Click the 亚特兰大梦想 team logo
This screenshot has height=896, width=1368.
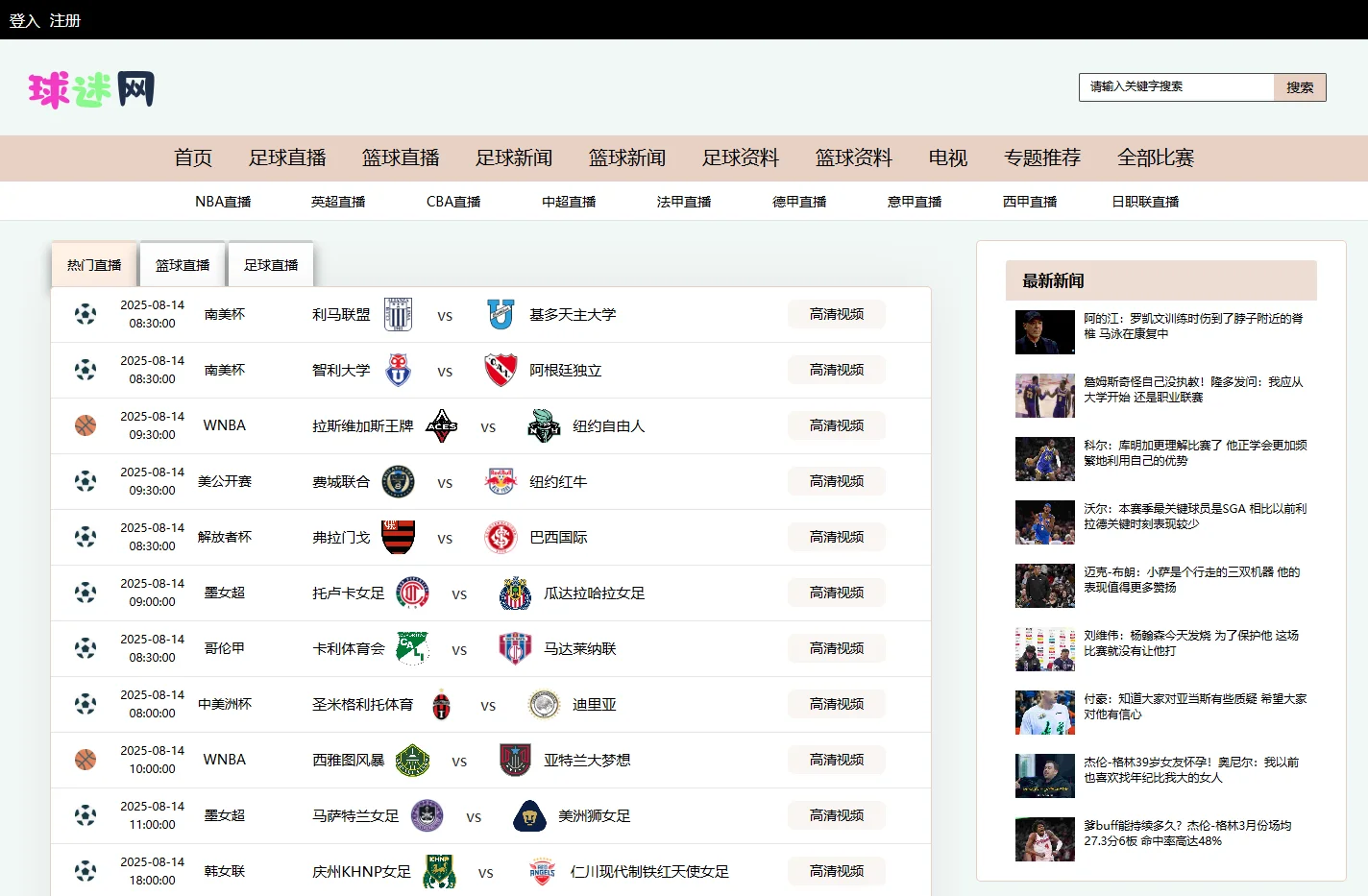coord(515,760)
